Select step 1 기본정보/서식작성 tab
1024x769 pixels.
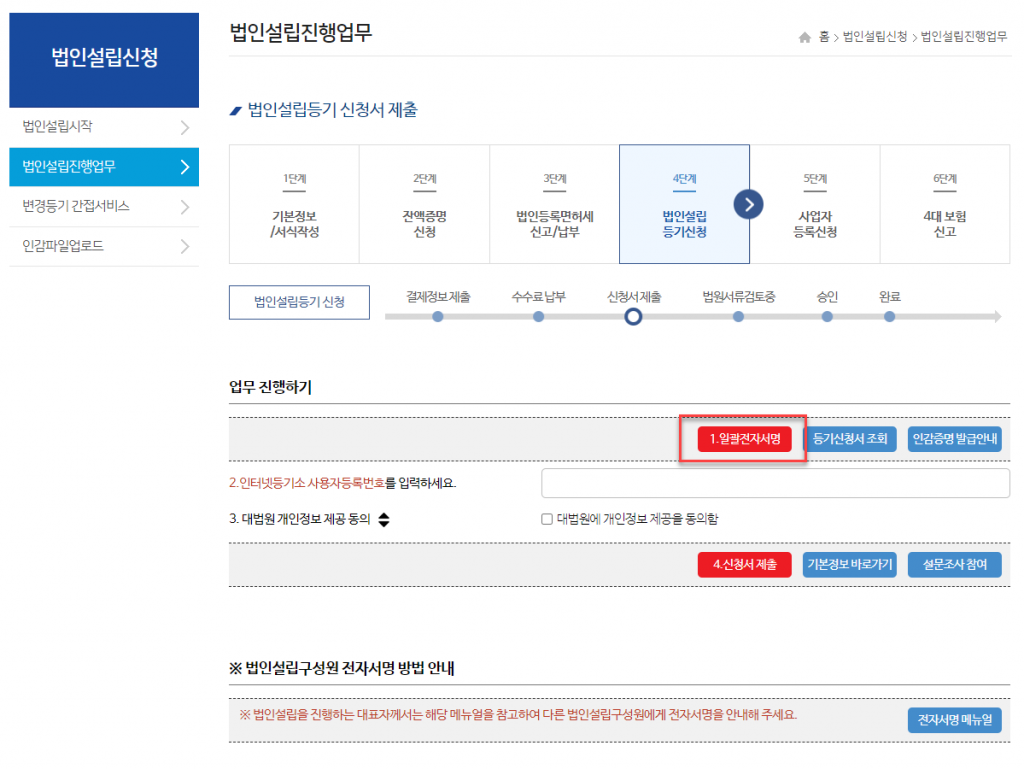coord(294,204)
